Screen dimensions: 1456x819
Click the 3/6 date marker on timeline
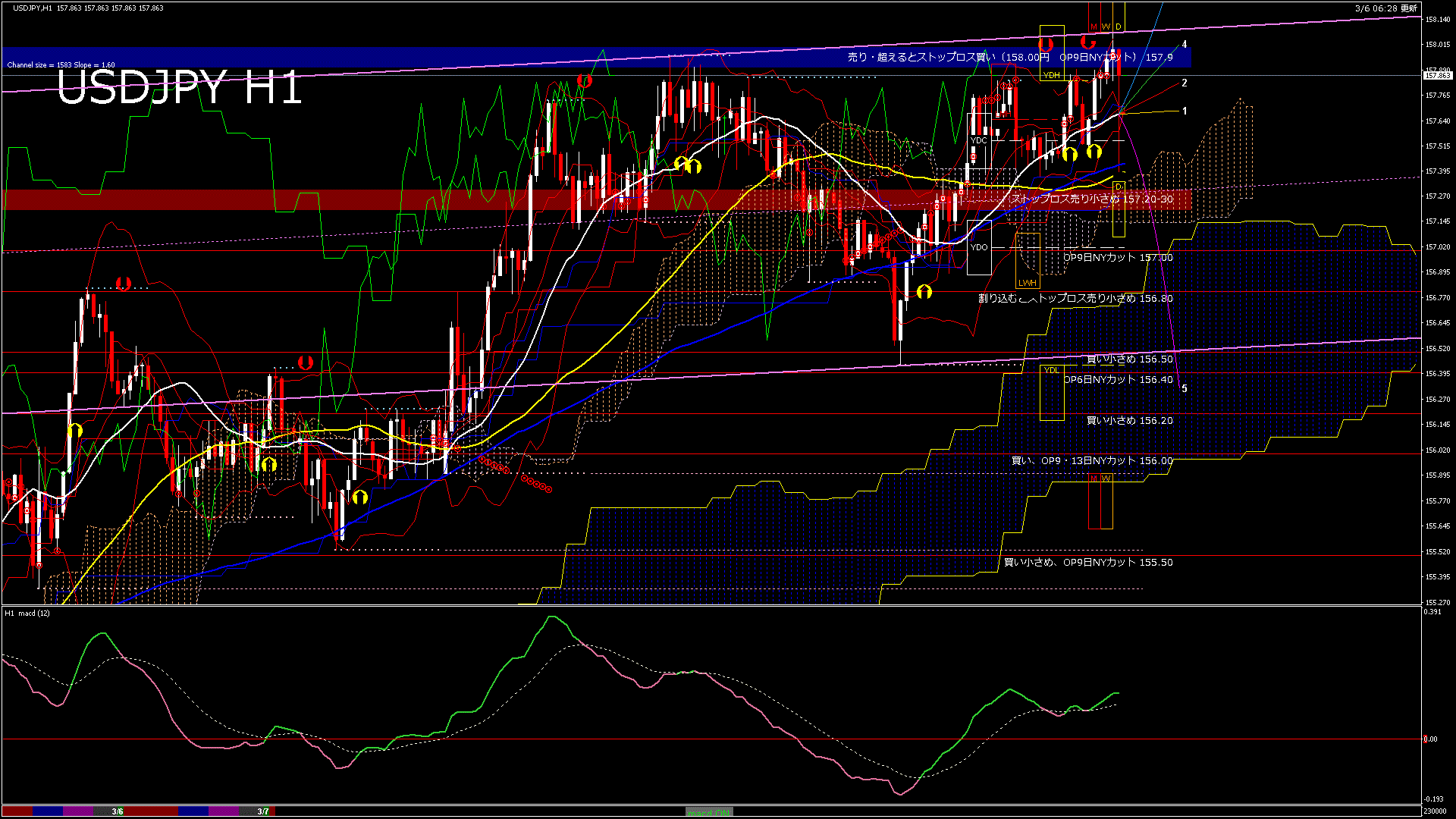click(118, 811)
